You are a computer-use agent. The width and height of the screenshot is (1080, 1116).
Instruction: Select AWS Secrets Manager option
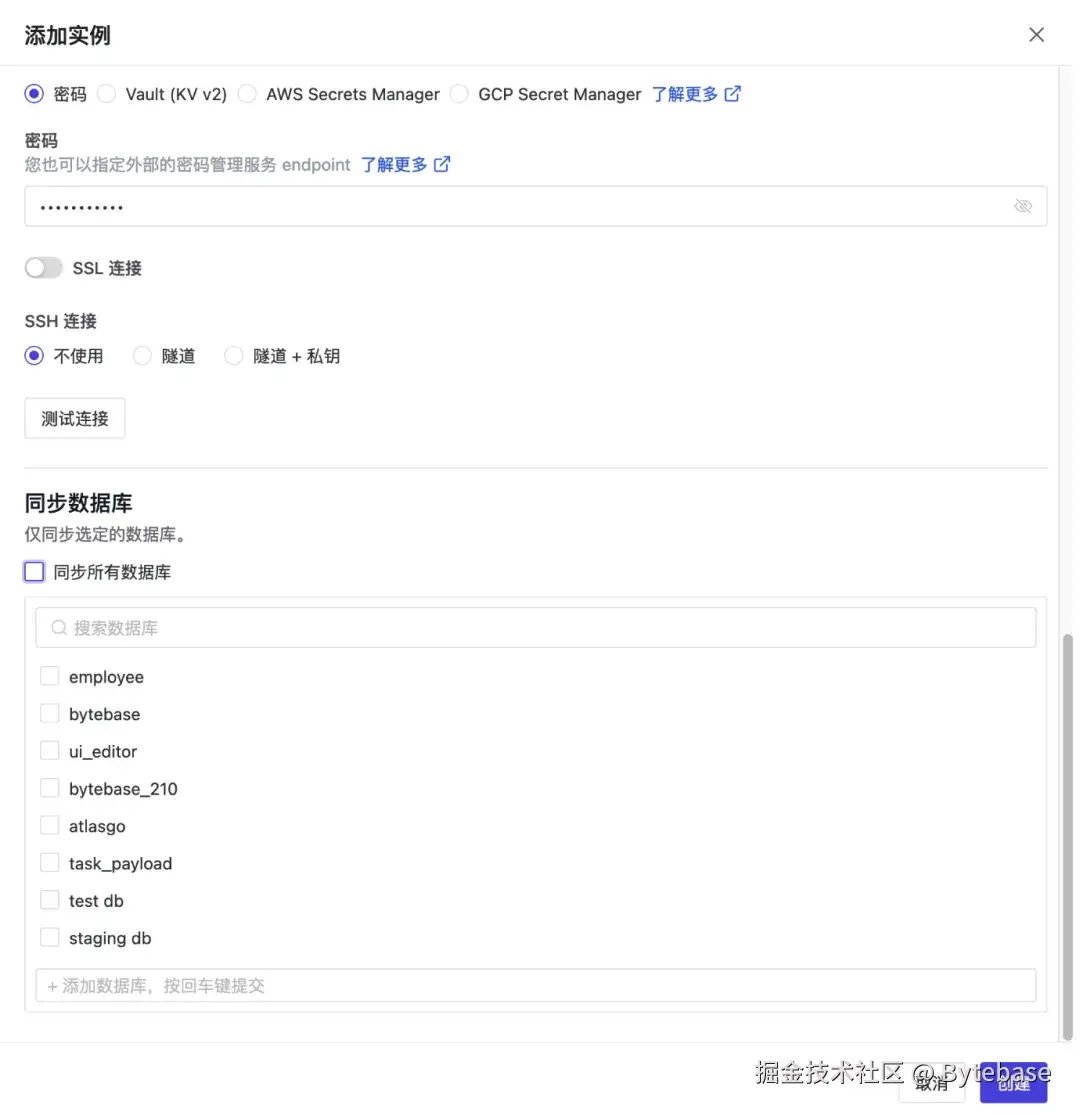tap(247, 94)
